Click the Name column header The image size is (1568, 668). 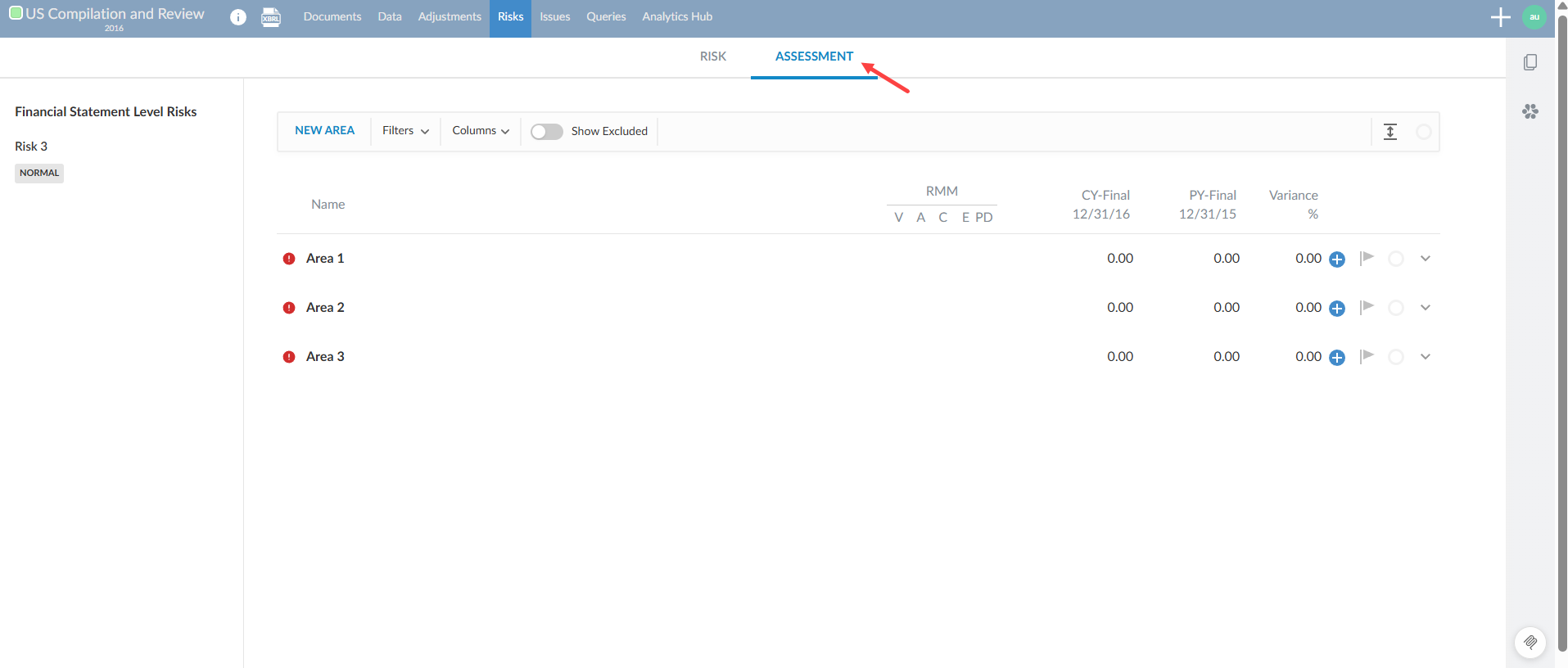coord(328,205)
